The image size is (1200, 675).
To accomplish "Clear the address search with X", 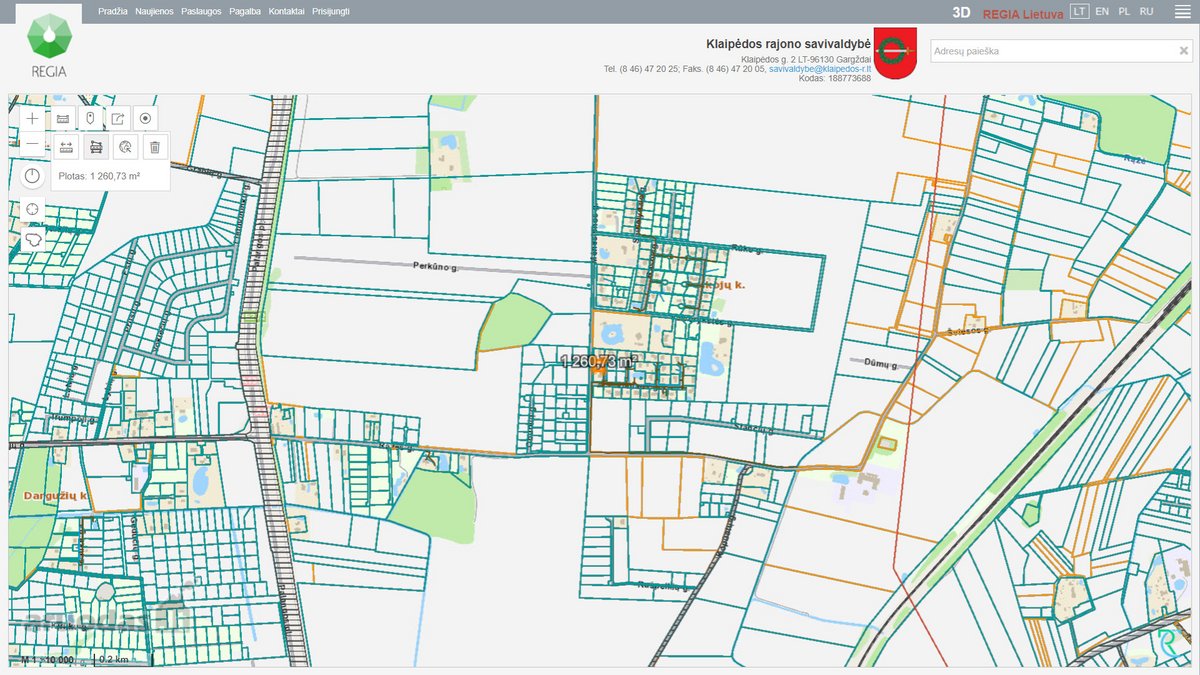I will [1183, 50].
